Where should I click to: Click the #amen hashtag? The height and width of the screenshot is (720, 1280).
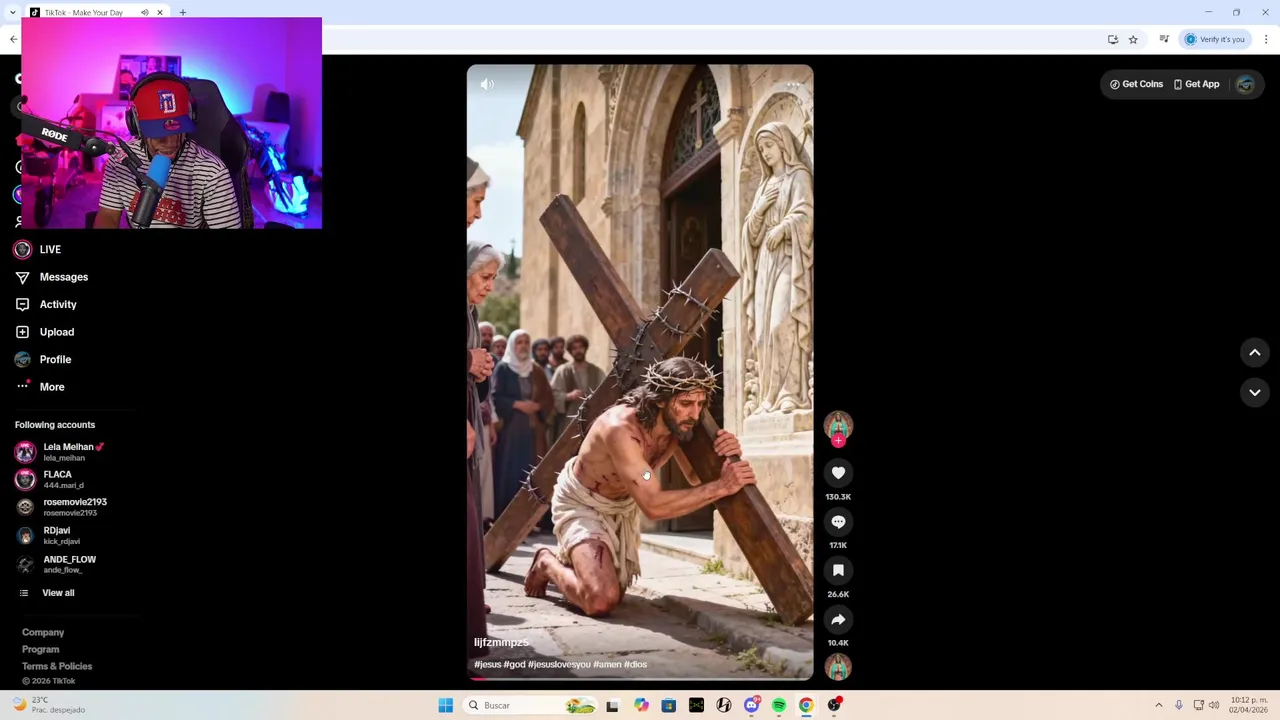coord(607,664)
